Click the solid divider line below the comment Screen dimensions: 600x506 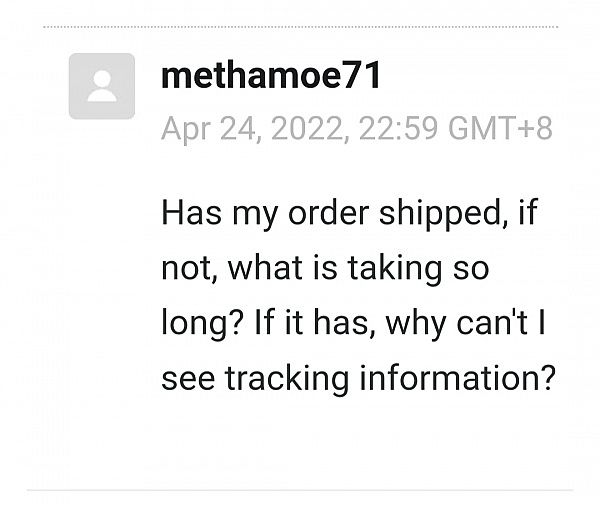(300, 490)
